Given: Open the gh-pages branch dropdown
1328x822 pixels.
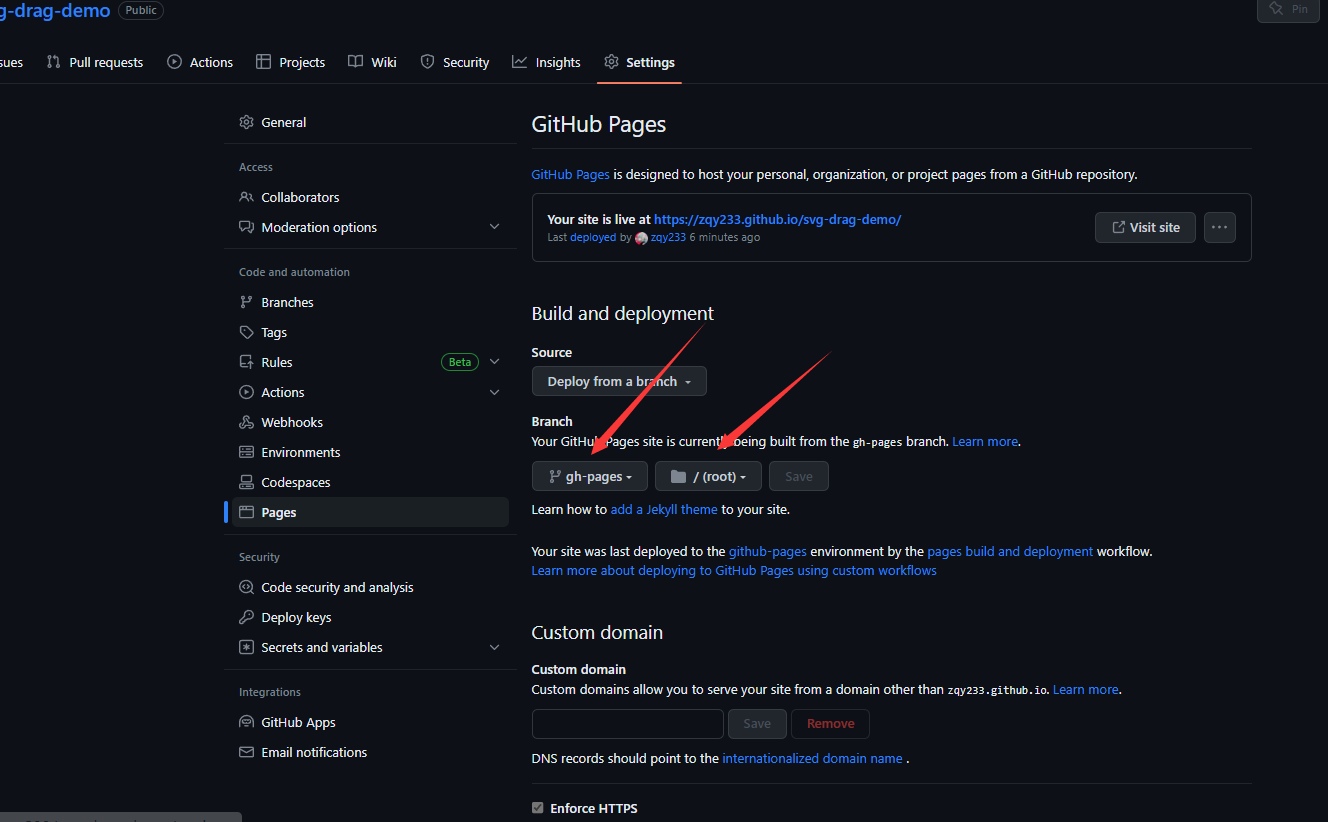Looking at the screenshot, I should pyautogui.click(x=590, y=476).
